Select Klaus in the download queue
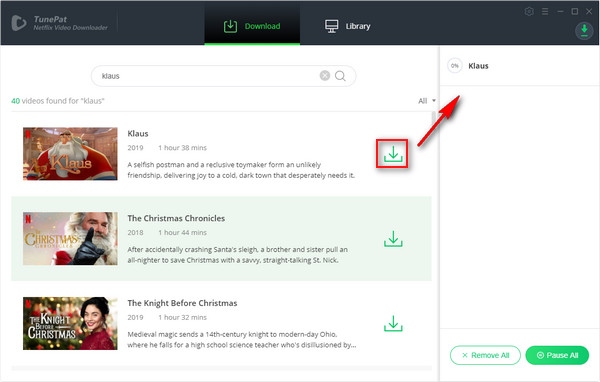Viewport: 600px width, 382px height. pos(520,66)
